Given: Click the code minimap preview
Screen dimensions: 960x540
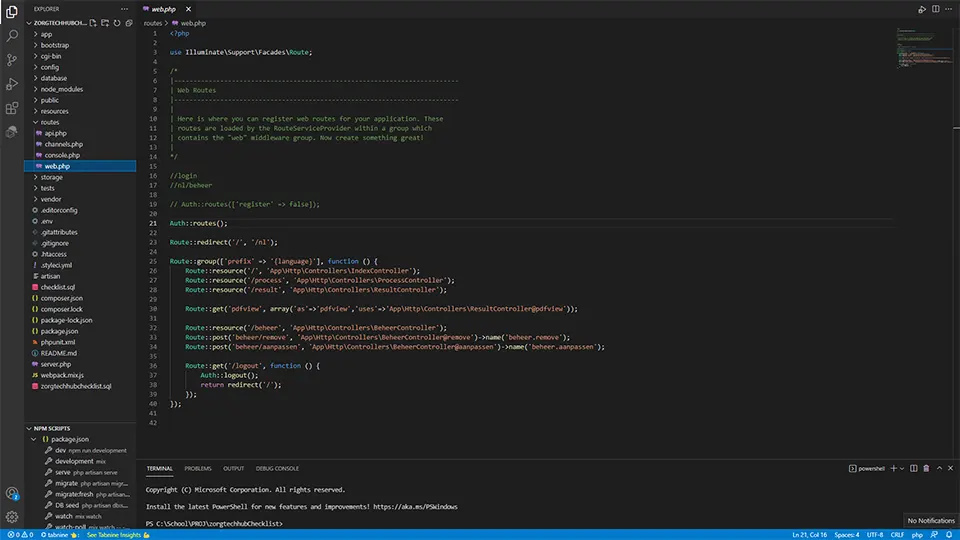Looking at the screenshot, I should [924, 48].
